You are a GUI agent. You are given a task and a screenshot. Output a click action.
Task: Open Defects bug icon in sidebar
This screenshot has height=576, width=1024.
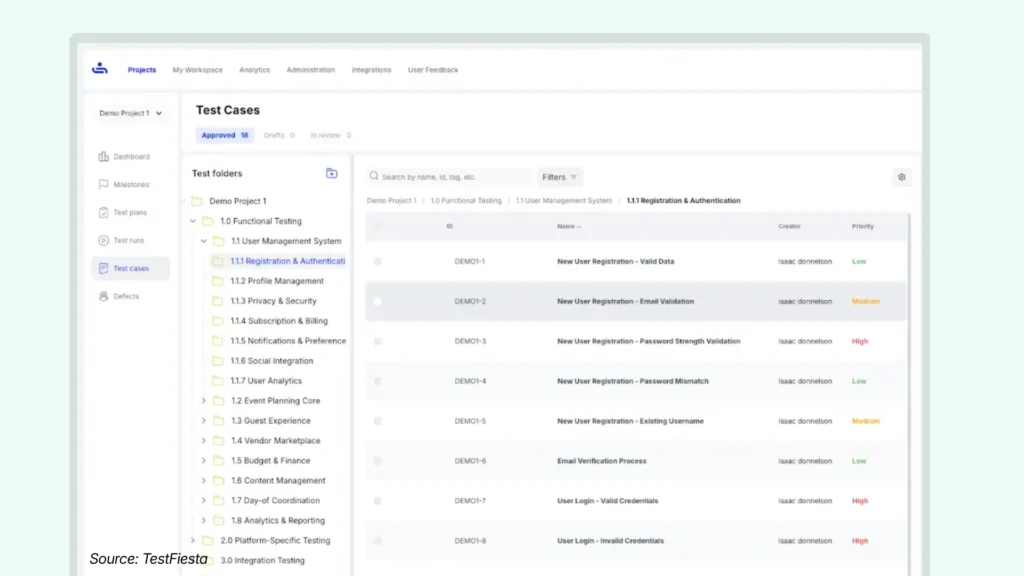pyautogui.click(x=103, y=296)
